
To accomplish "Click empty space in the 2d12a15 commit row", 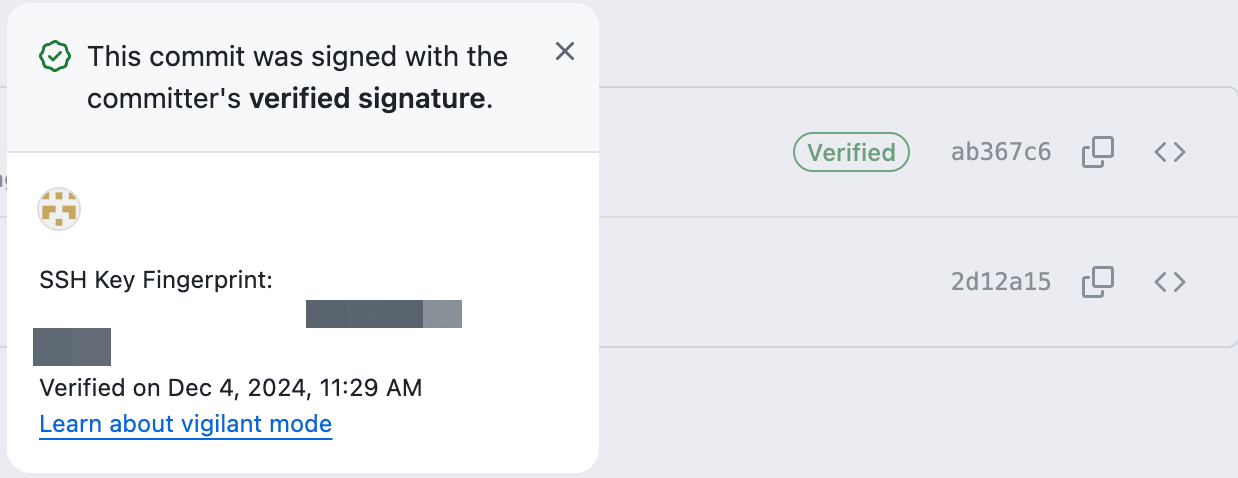I will [750, 282].
